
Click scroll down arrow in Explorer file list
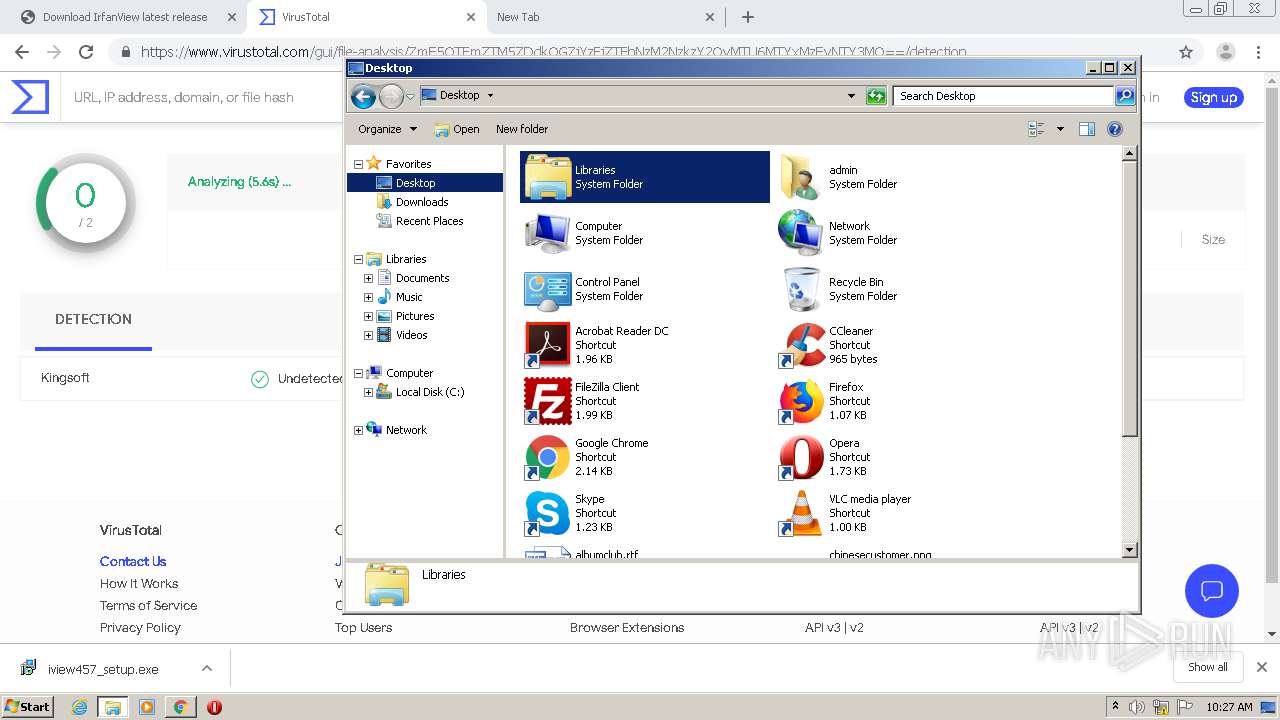(x=1129, y=550)
